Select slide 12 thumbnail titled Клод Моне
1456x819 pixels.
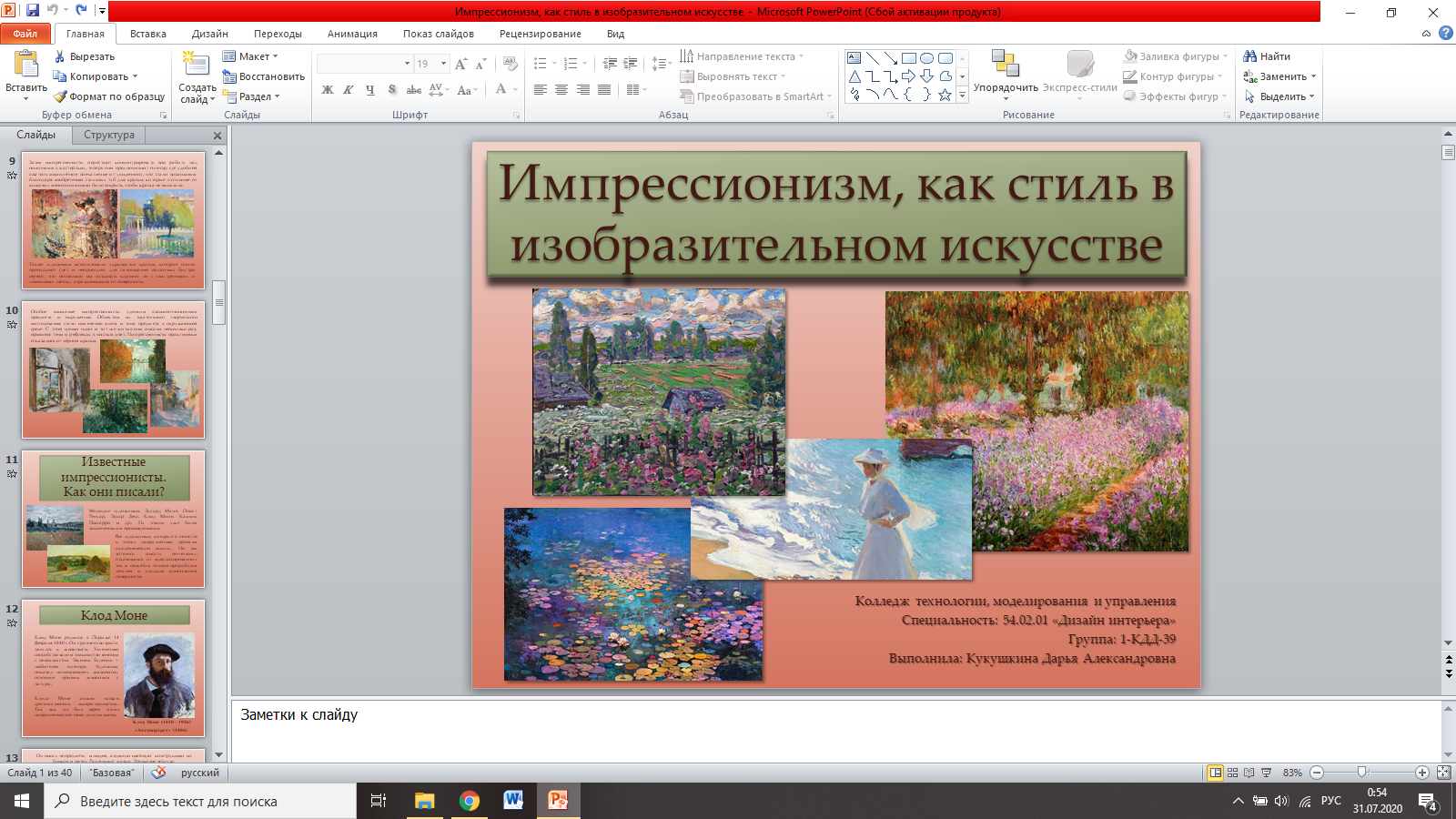(x=113, y=668)
